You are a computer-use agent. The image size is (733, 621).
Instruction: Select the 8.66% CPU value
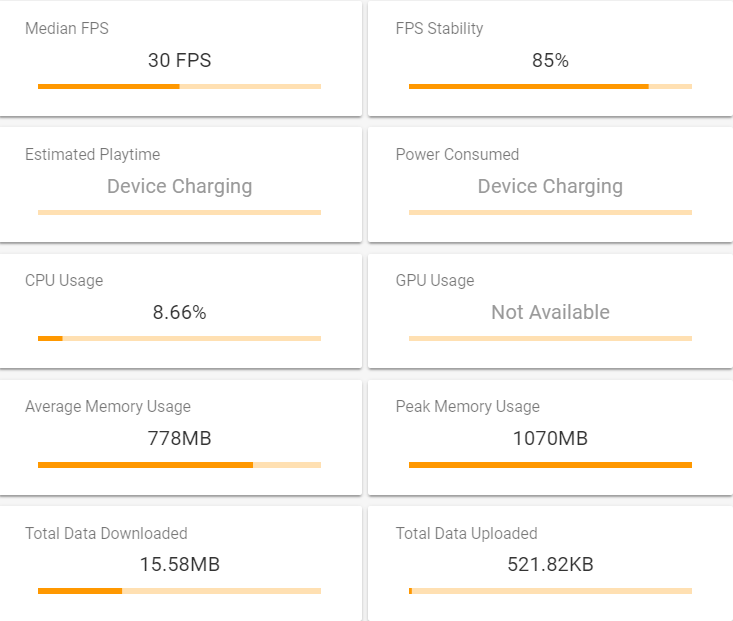[180, 312]
